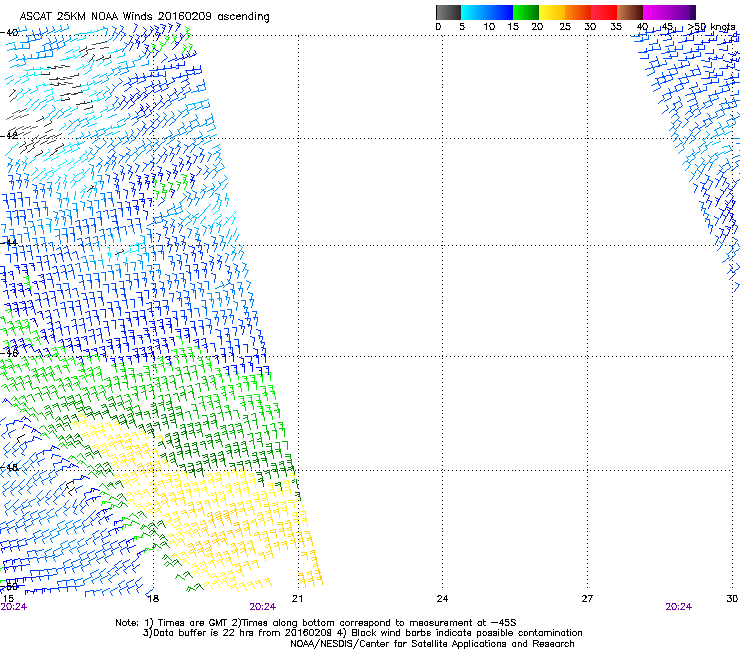The height and width of the screenshot is (650, 740).
Task: Select the green 15-20 knots legend segment
Action: coord(526,12)
